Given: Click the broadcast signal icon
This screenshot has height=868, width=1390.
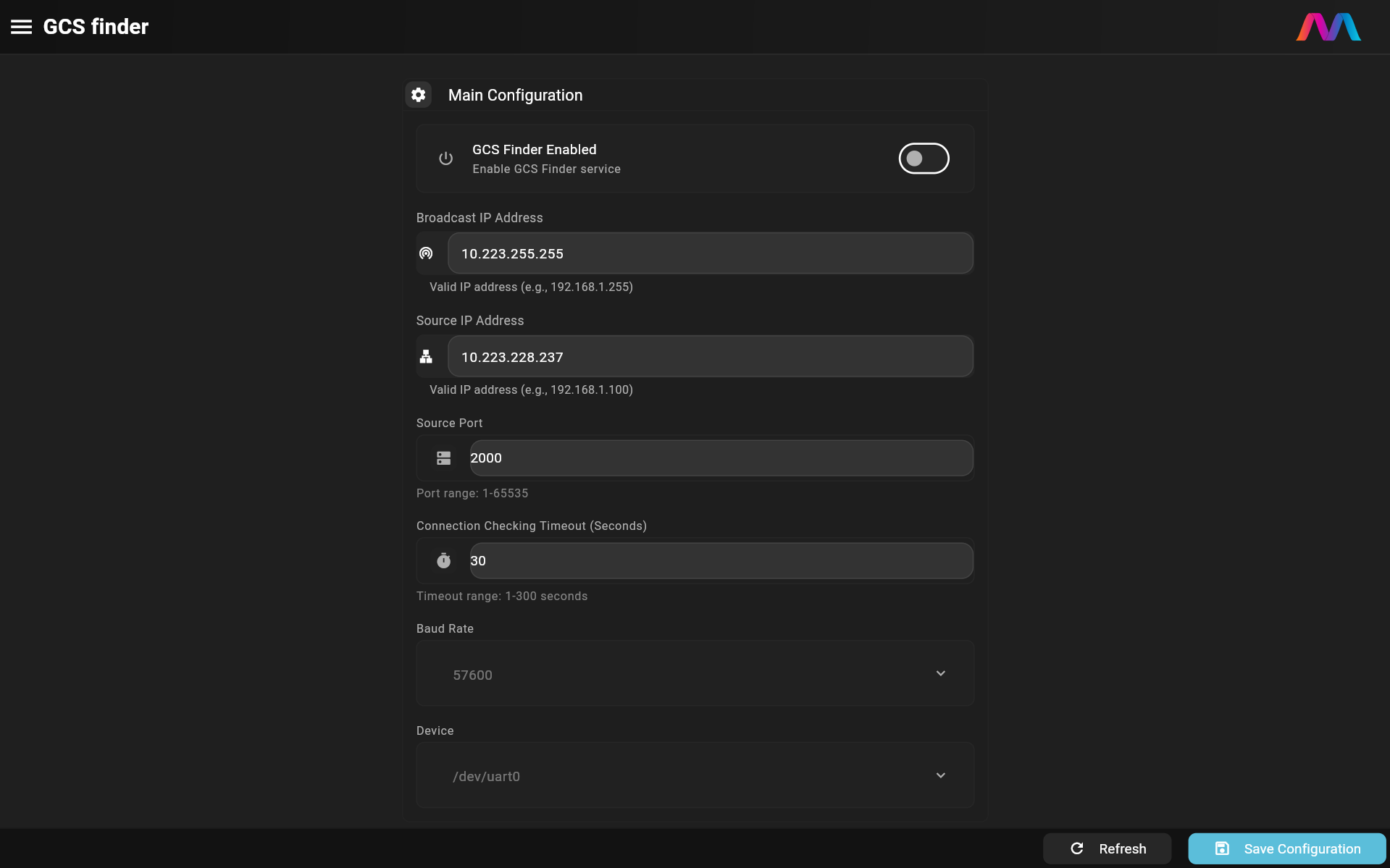Looking at the screenshot, I should [426, 253].
